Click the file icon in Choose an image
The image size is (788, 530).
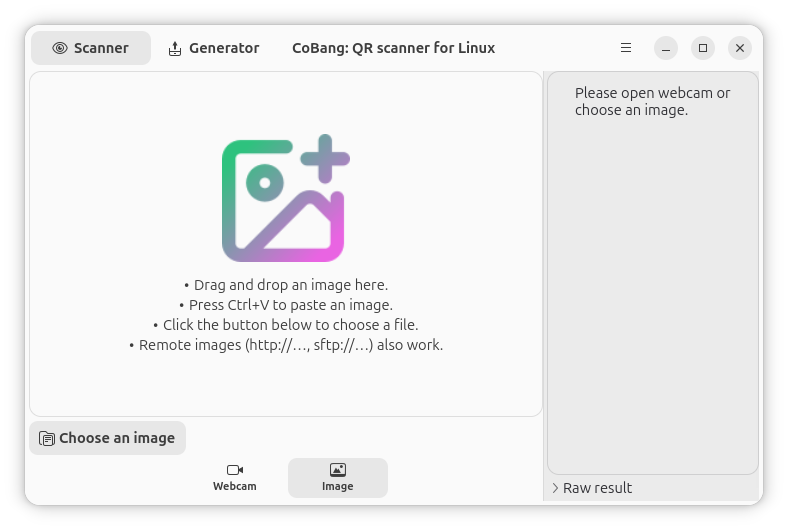47,438
